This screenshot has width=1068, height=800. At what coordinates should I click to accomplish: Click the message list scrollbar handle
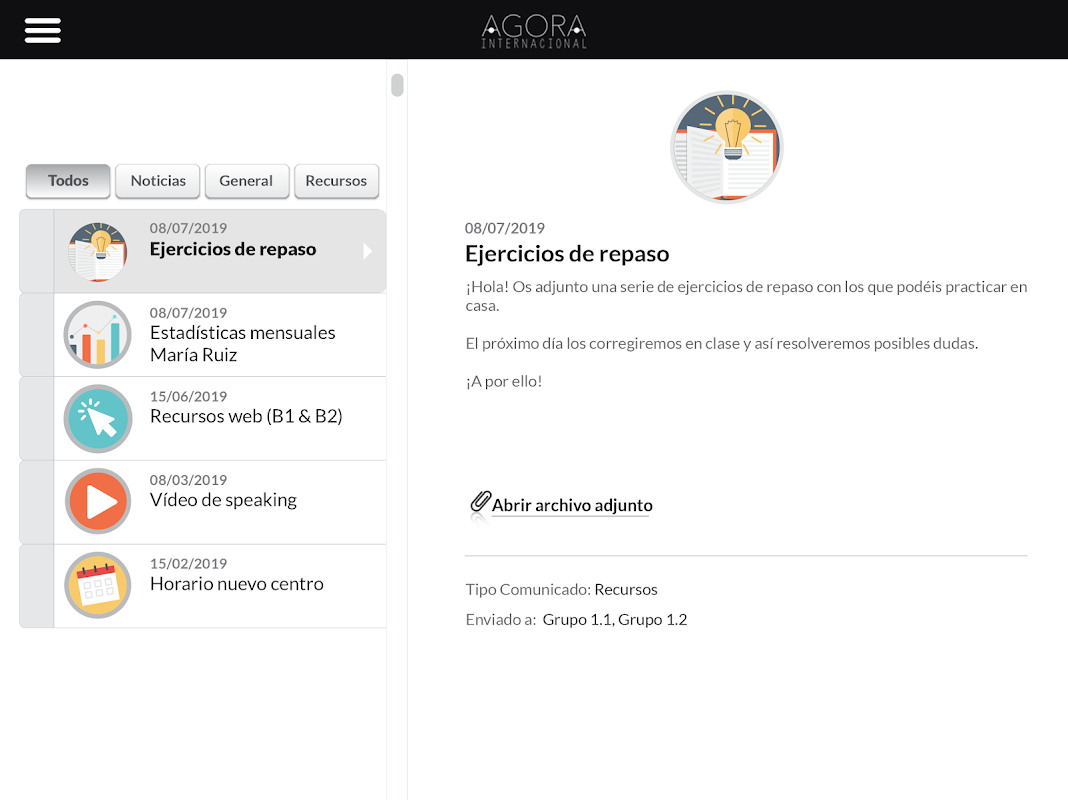tap(398, 85)
